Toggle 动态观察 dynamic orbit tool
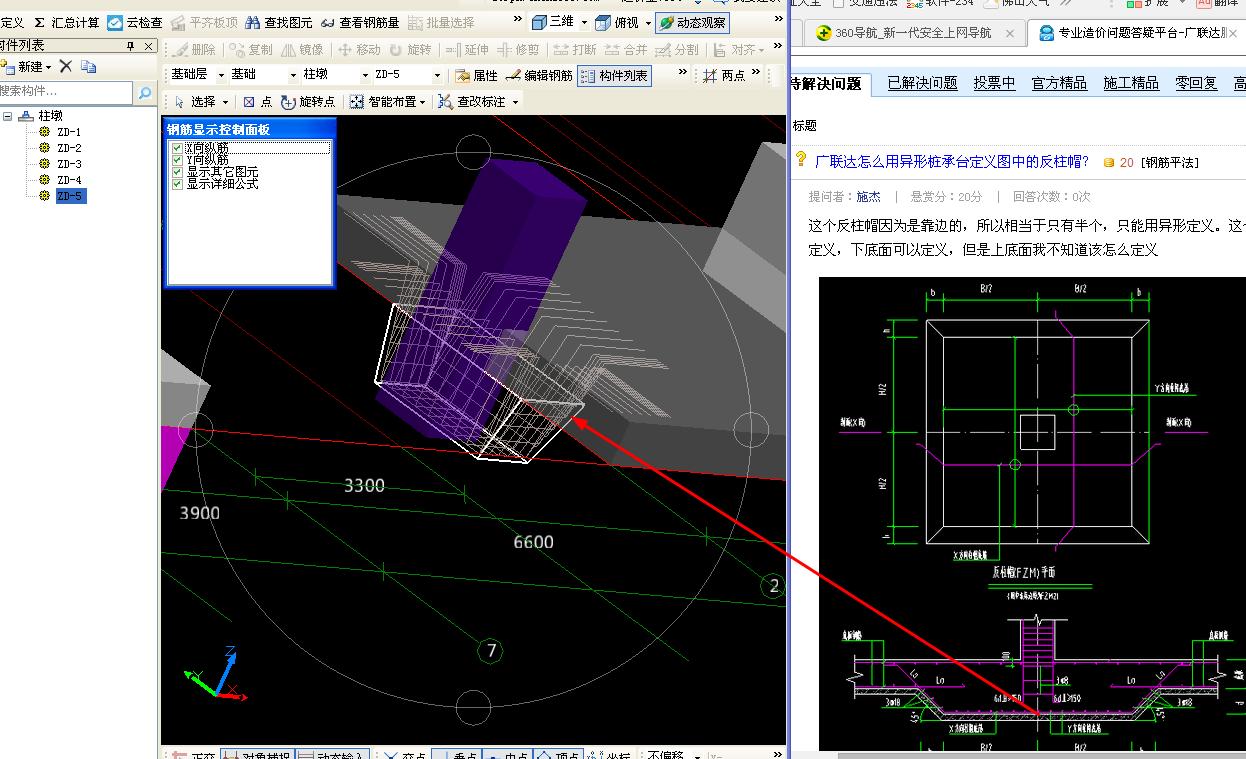Image resolution: width=1246 pixels, height=759 pixels. point(693,22)
